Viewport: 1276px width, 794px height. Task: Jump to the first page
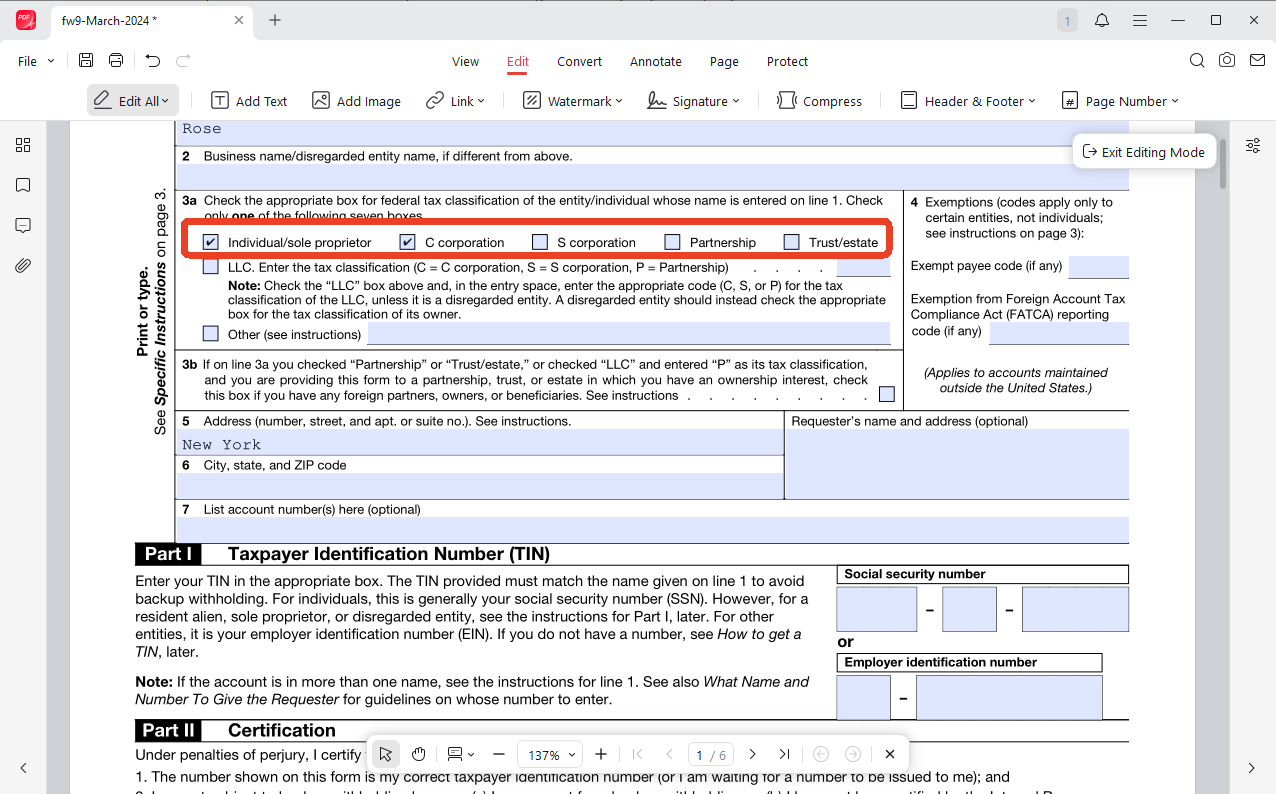point(638,754)
